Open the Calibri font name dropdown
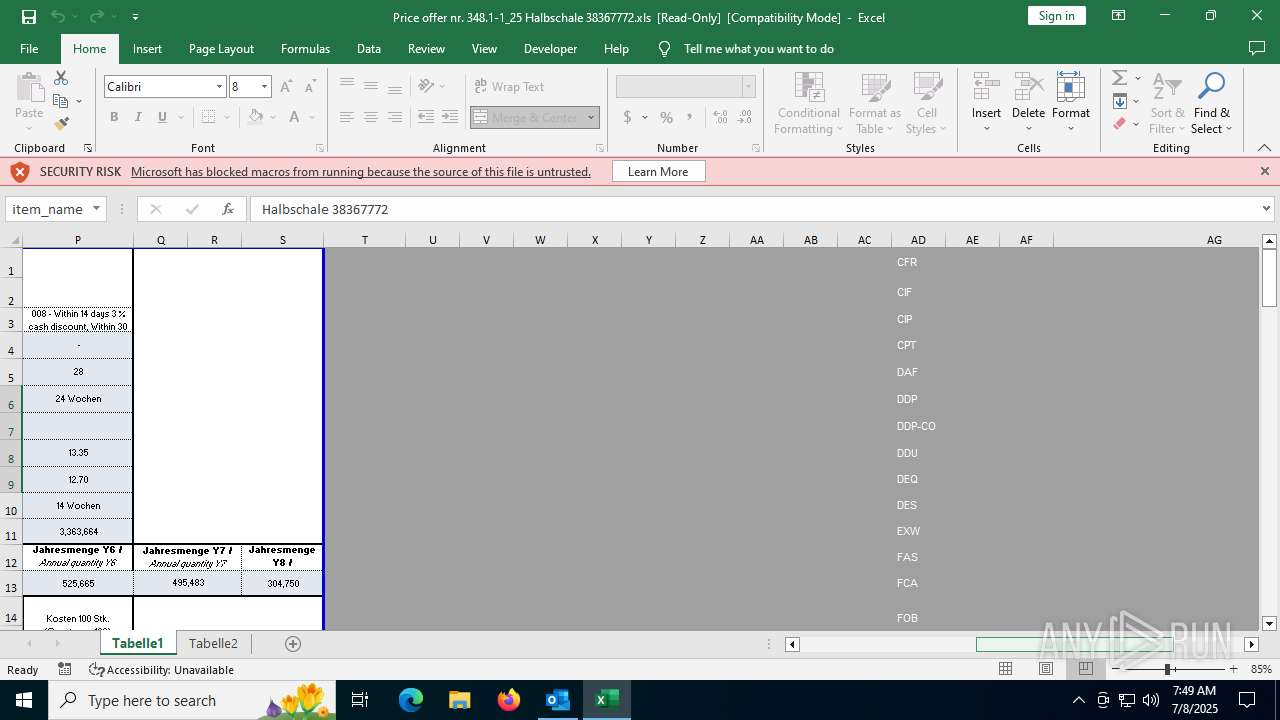The image size is (1280, 720). tap(219, 87)
